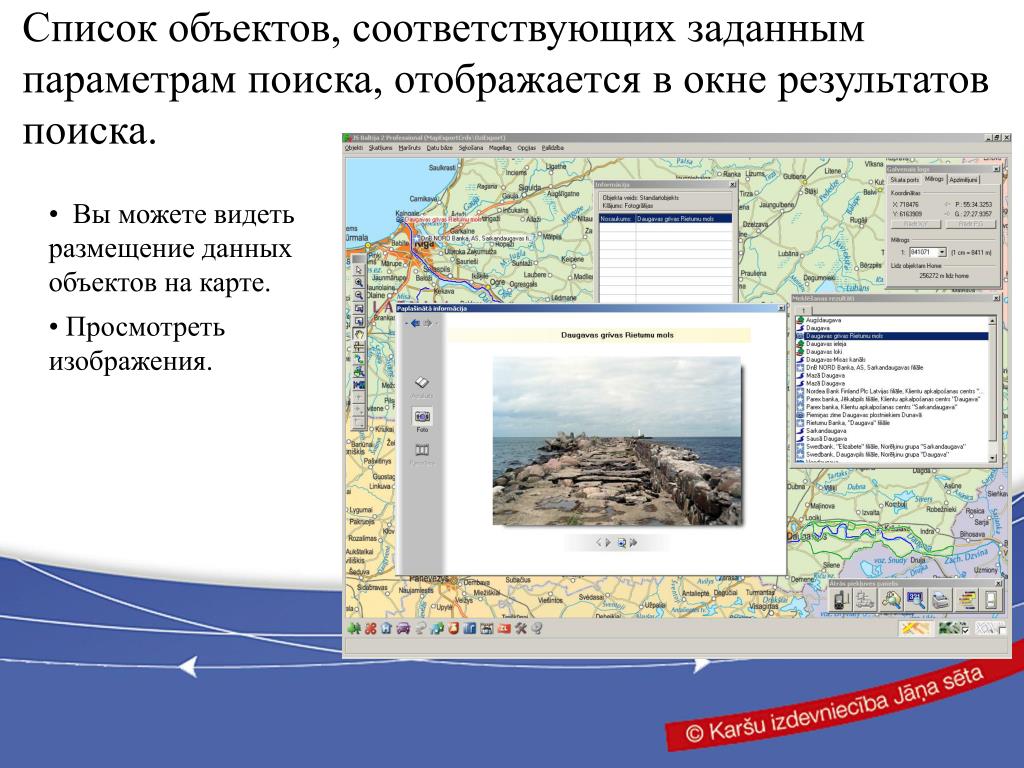
Task: Click the house icon in bottom toolbar
Action: click(x=387, y=628)
